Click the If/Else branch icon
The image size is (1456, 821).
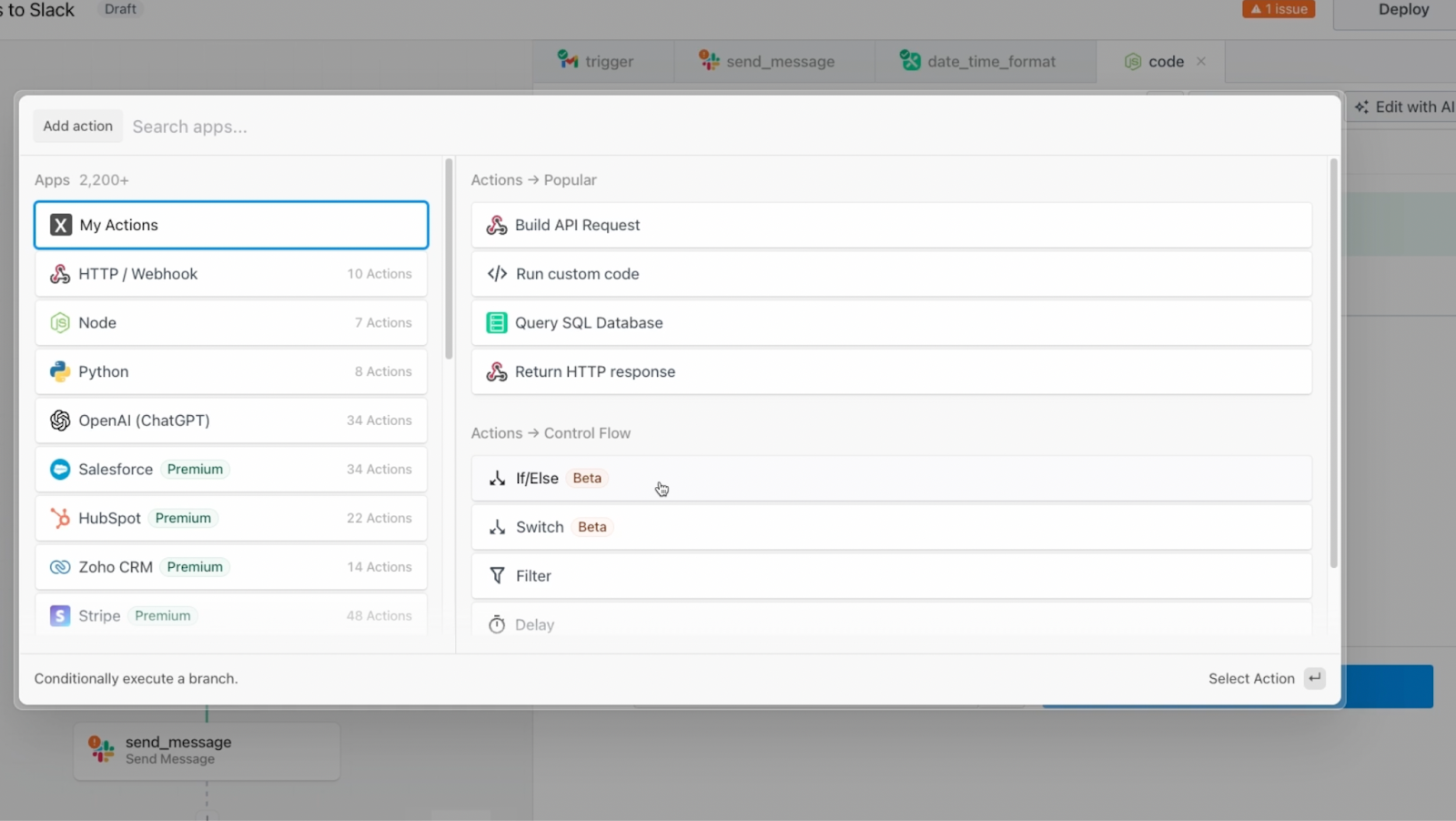tap(497, 479)
